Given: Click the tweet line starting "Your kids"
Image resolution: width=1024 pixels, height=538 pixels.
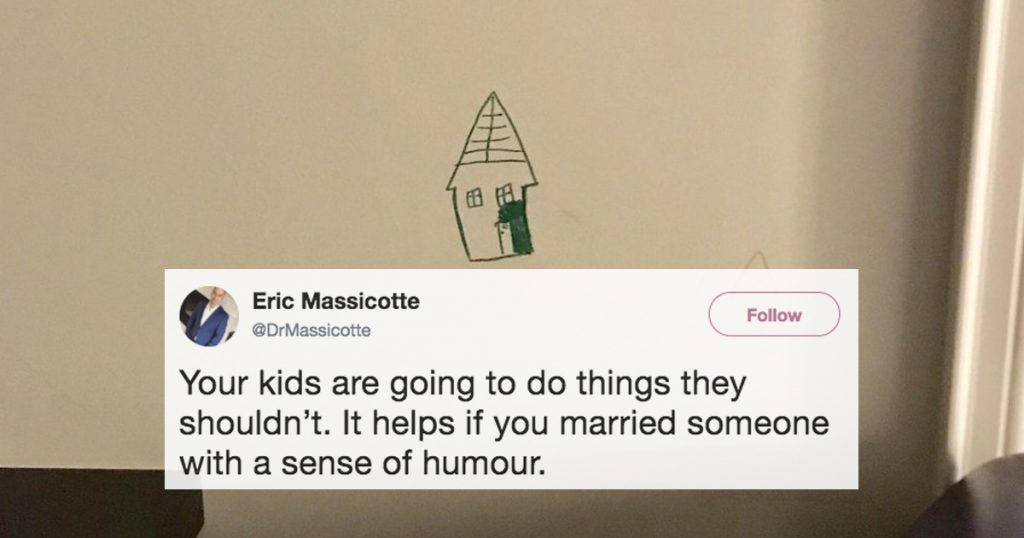Looking at the screenshot, I should pos(462,384).
